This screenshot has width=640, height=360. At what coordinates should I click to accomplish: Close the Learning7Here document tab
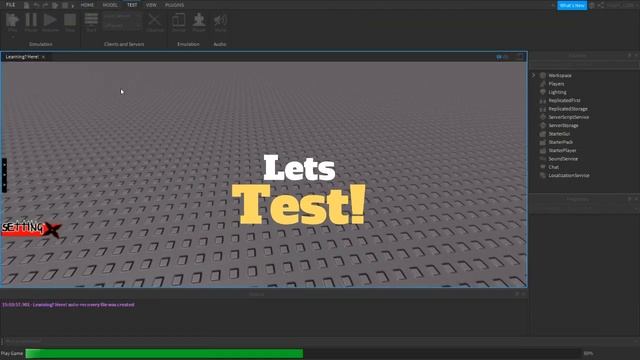coord(43,57)
